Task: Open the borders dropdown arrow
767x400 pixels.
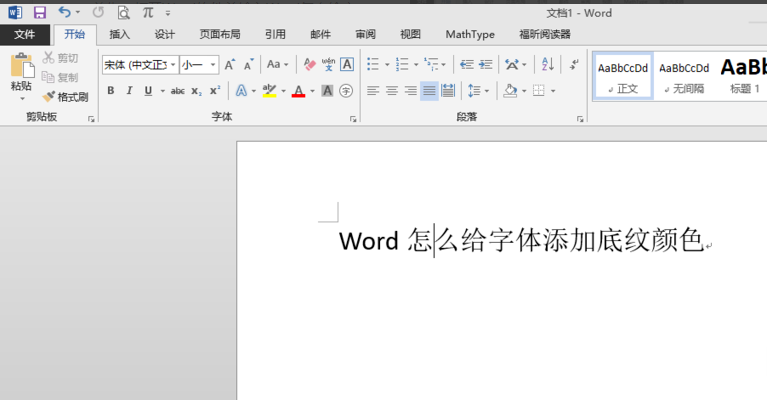Action: point(553,91)
